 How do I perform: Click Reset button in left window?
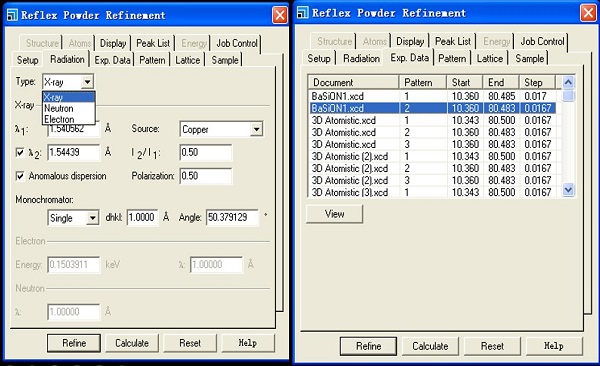(190, 343)
